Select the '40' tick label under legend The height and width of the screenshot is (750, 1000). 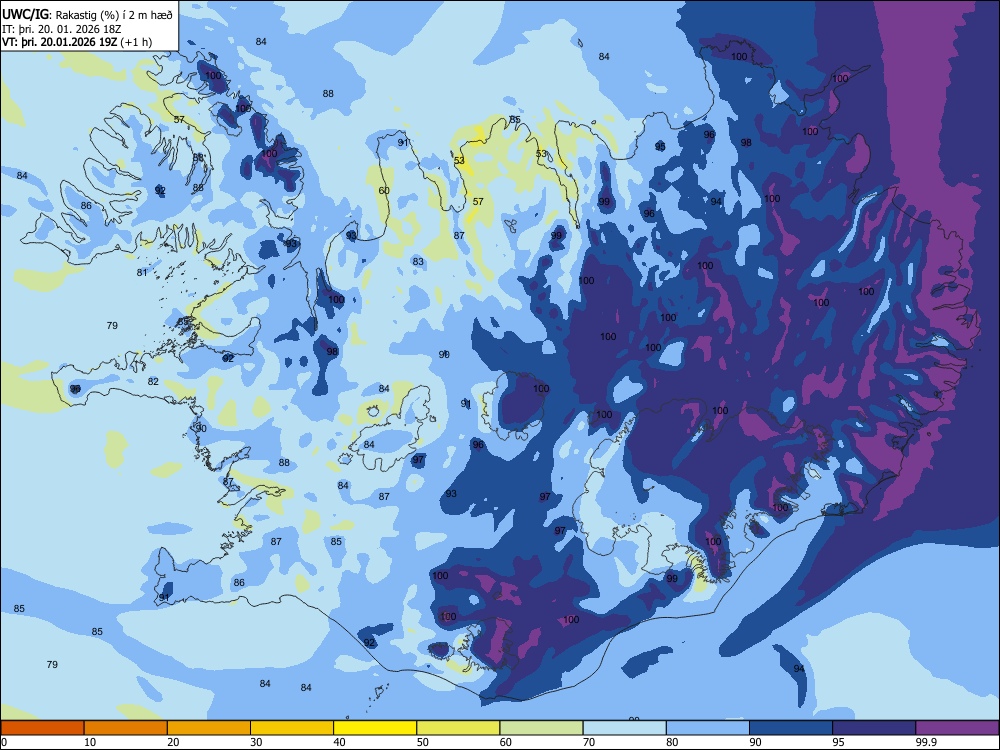[x=340, y=742]
